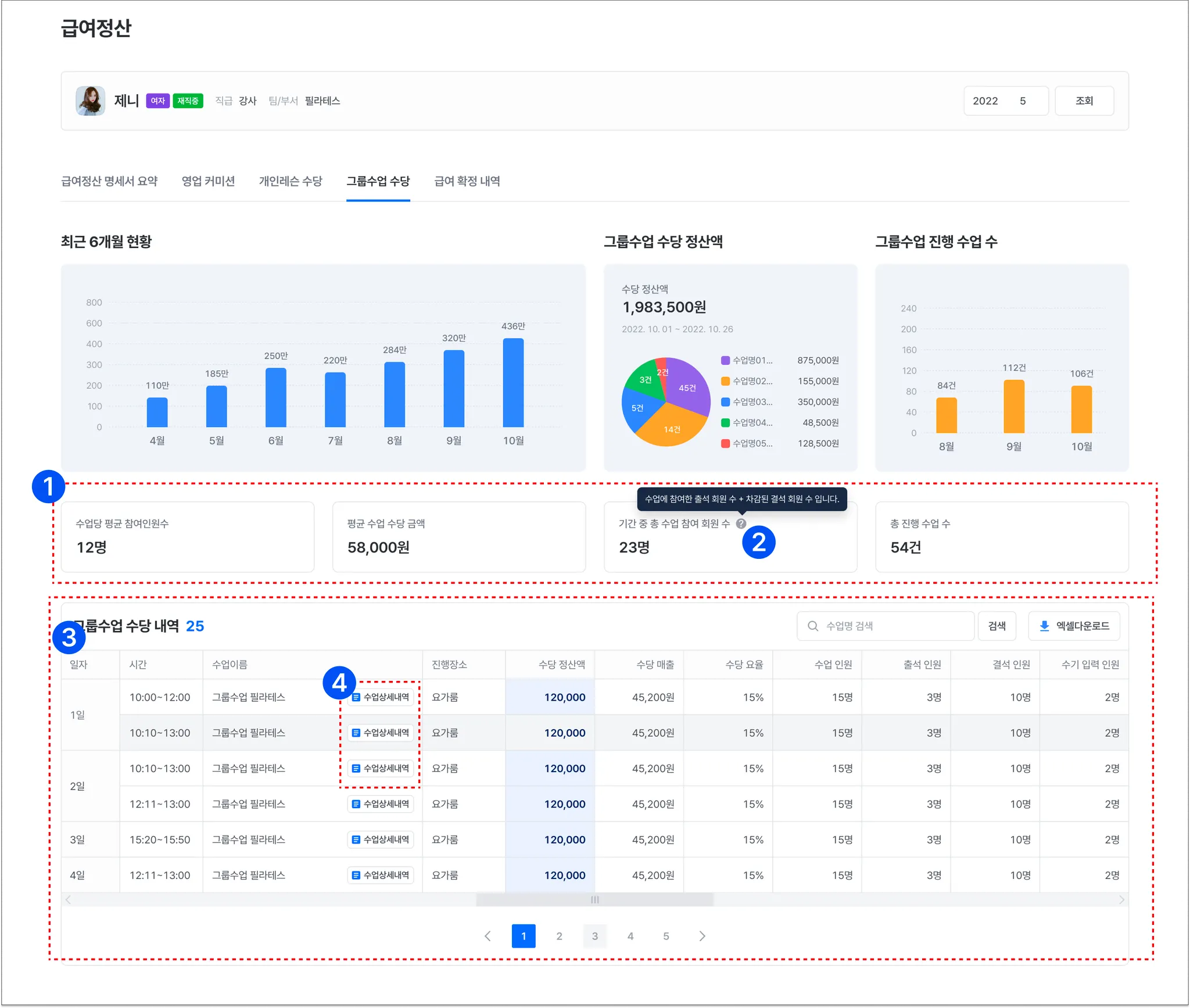The height and width of the screenshot is (1008, 1190).
Task: Go to page 3 in pagination
Action: click(594, 936)
